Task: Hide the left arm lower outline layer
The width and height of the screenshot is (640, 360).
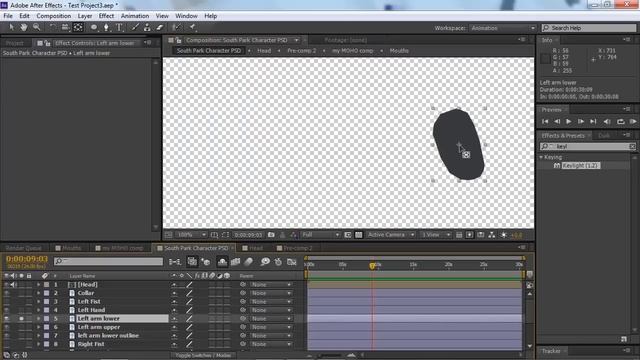Action: pyautogui.click(x=7, y=336)
